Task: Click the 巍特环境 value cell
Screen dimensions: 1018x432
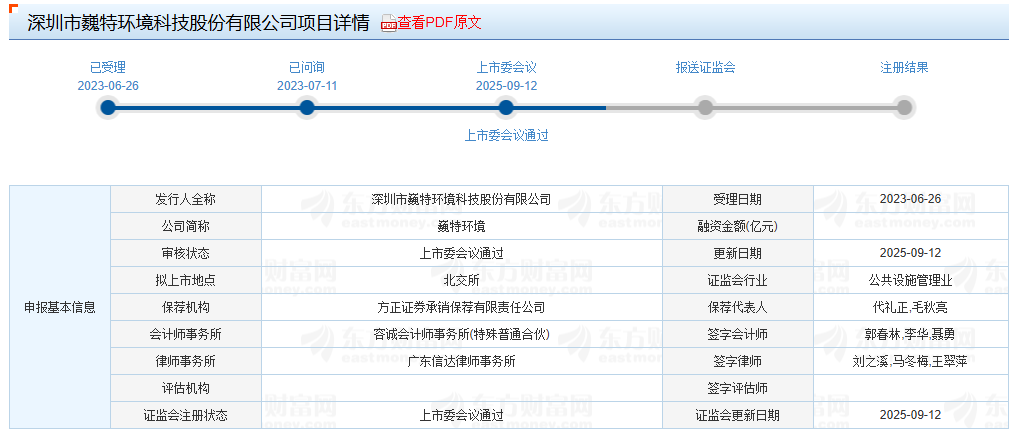Action: click(x=462, y=227)
